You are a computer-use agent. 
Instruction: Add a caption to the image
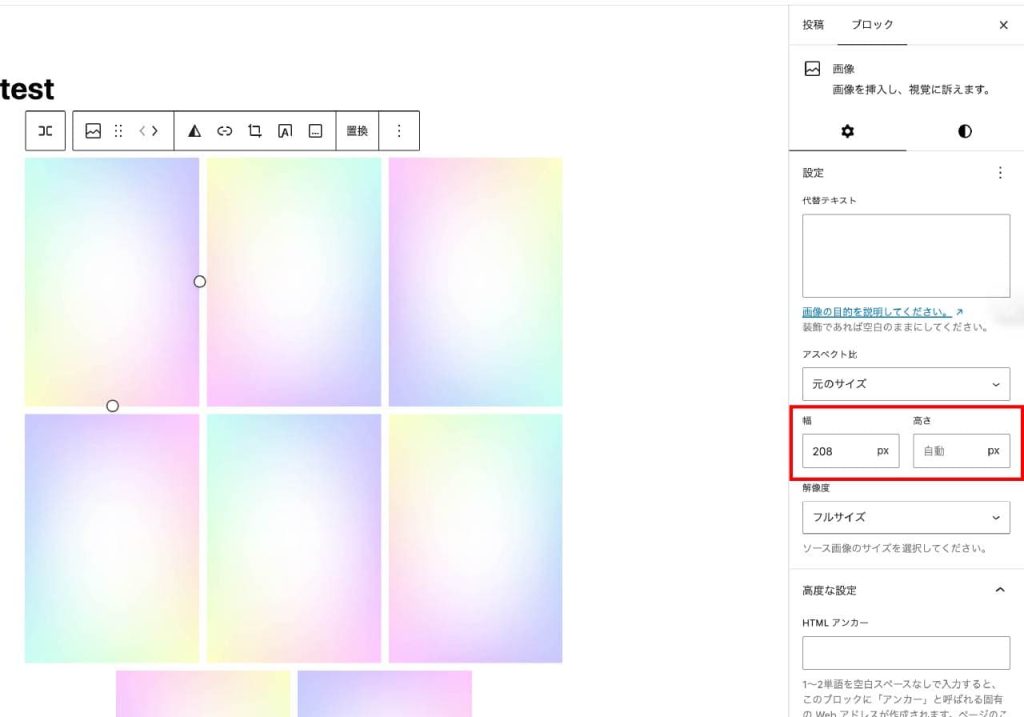[x=315, y=131]
